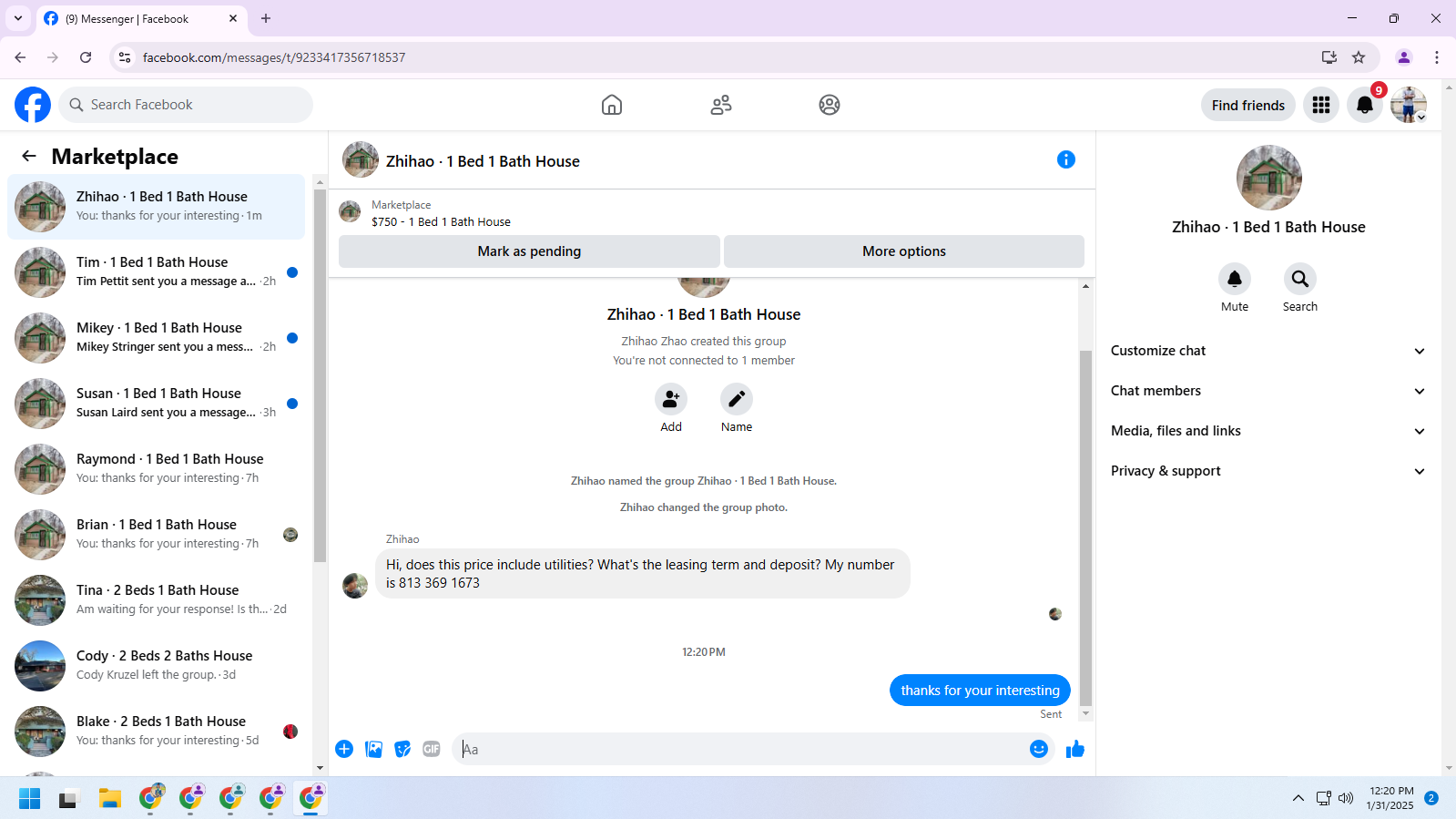Open the notifications bell
Image resolution: width=1456 pixels, height=819 pixels.
click(1365, 105)
